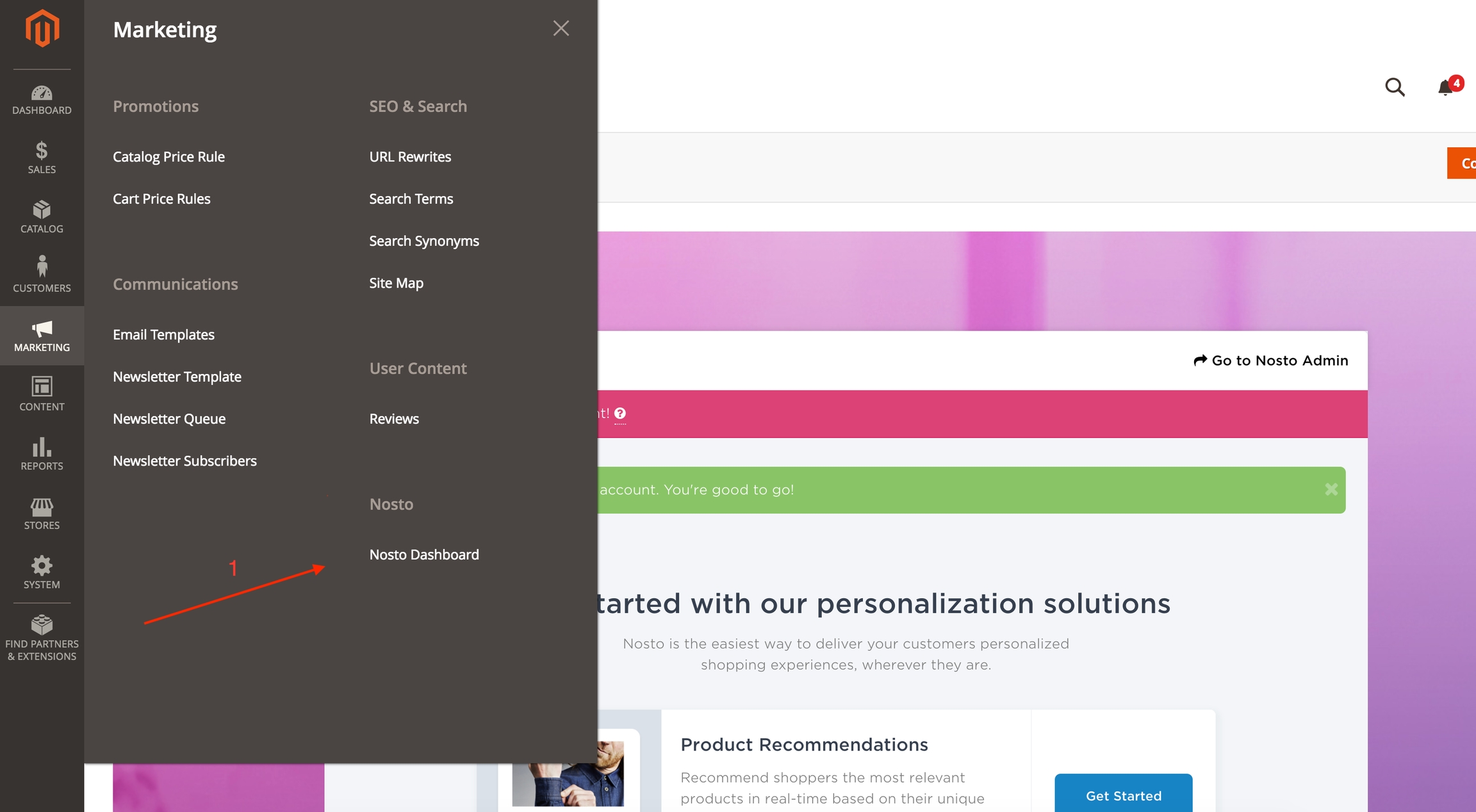The height and width of the screenshot is (812, 1476).
Task: Select Catalog Price Rule menu item
Action: [x=168, y=157]
